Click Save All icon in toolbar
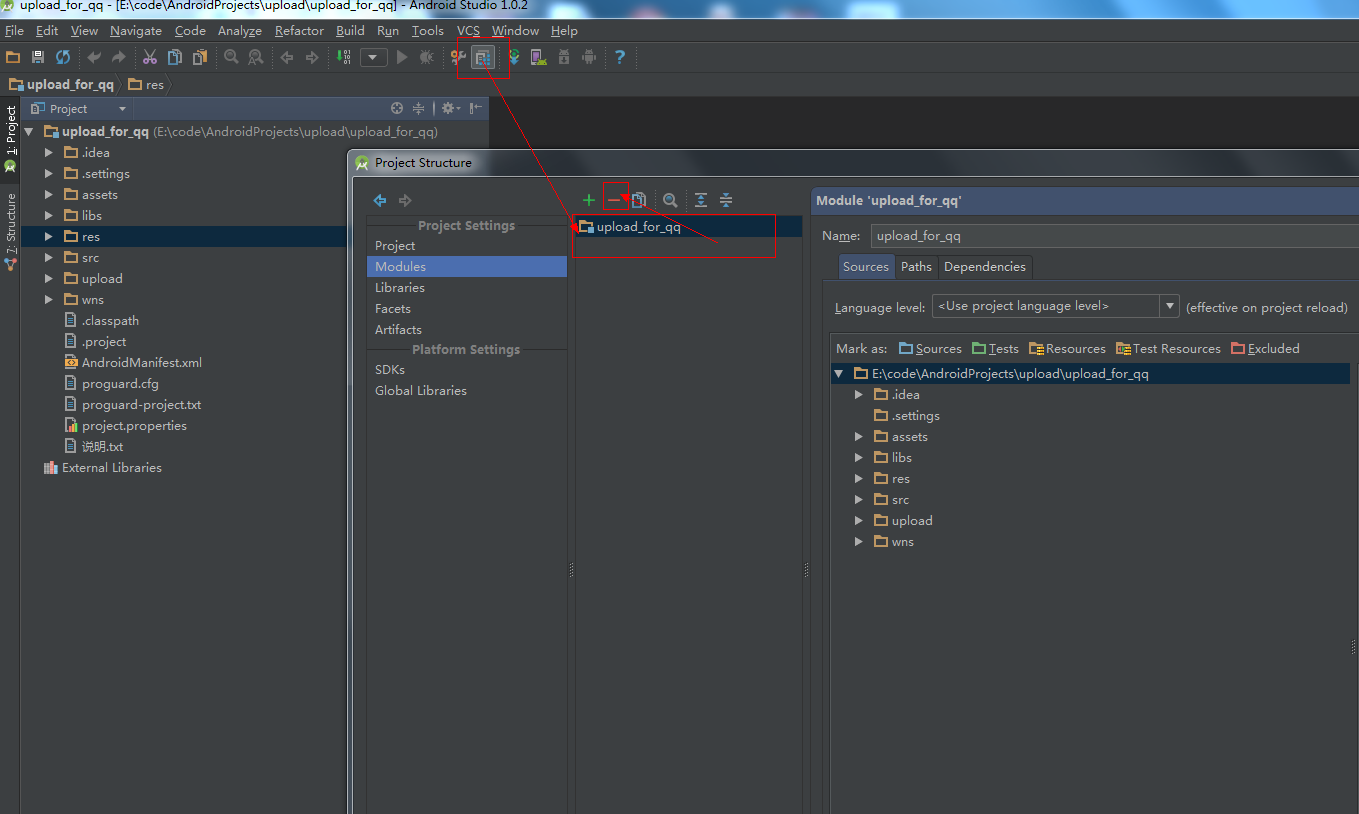The image size is (1359, 814). click(x=38, y=57)
